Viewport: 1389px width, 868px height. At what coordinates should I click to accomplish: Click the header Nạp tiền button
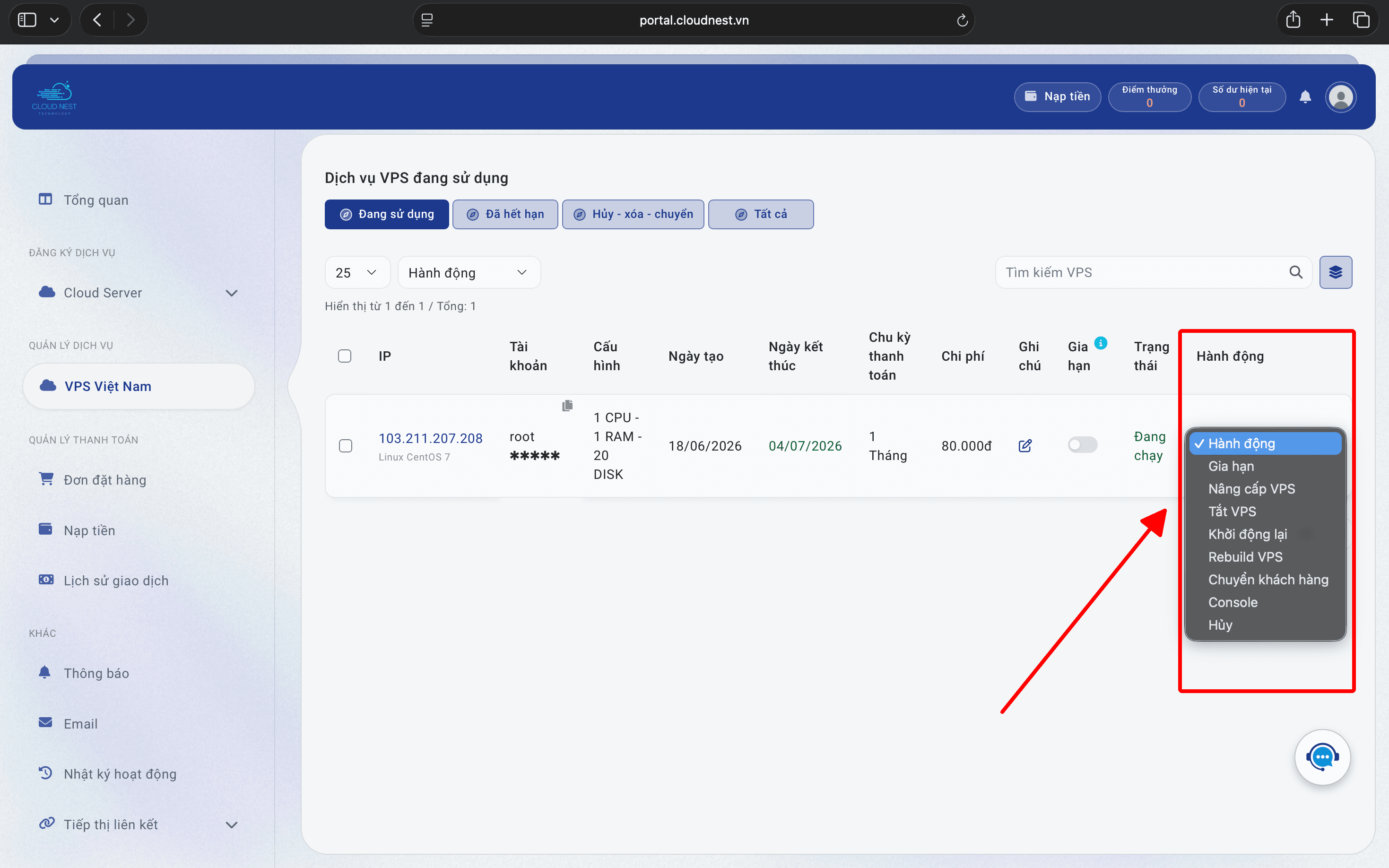pyautogui.click(x=1057, y=96)
